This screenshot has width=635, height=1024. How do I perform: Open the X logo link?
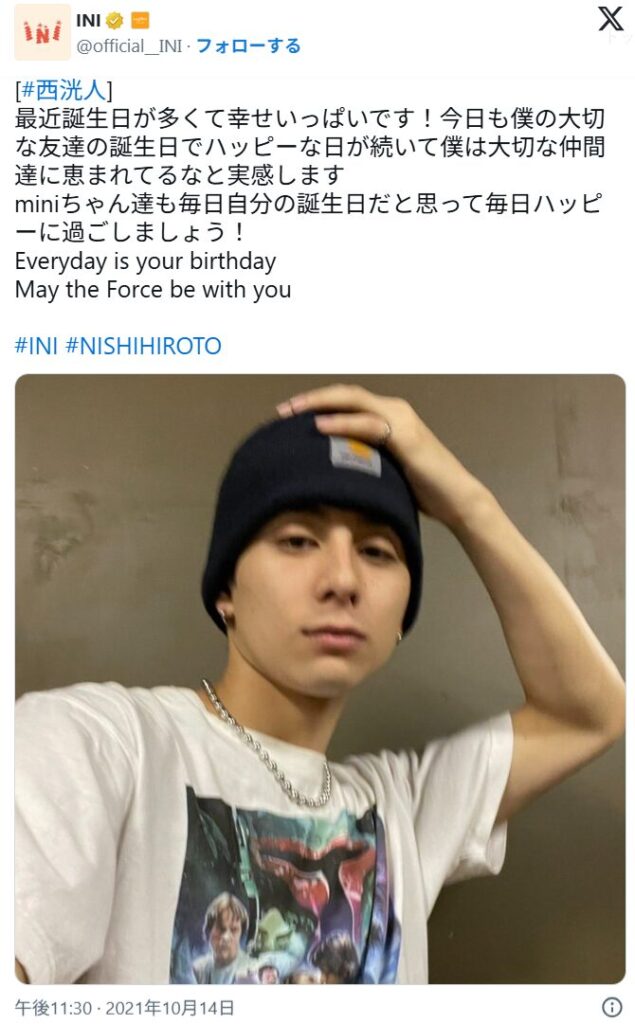tap(610, 18)
